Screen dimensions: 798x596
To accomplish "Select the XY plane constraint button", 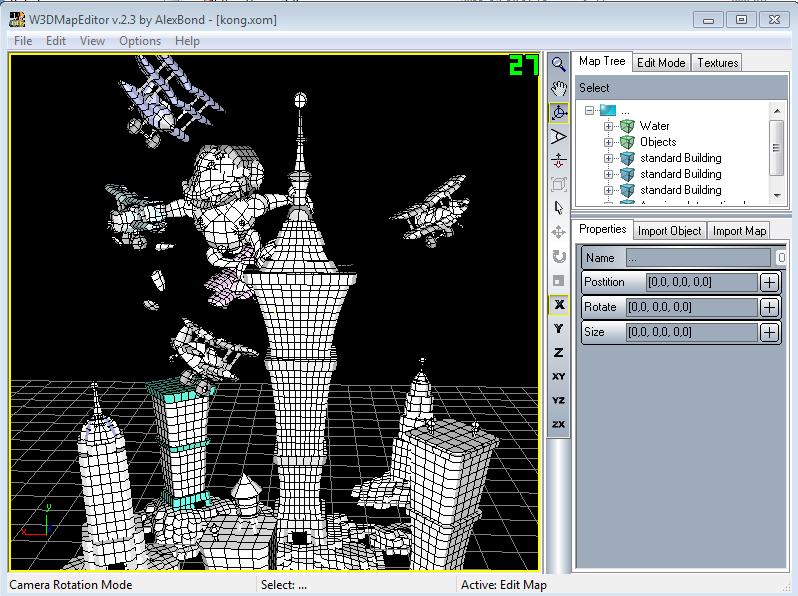I will click(559, 376).
